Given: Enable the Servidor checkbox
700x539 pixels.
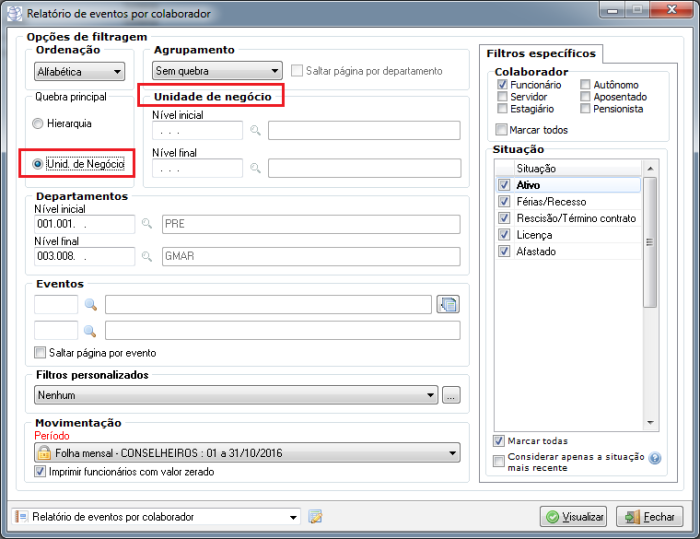Looking at the screenshot, I should pyautogui.click(x=503, y=98).
